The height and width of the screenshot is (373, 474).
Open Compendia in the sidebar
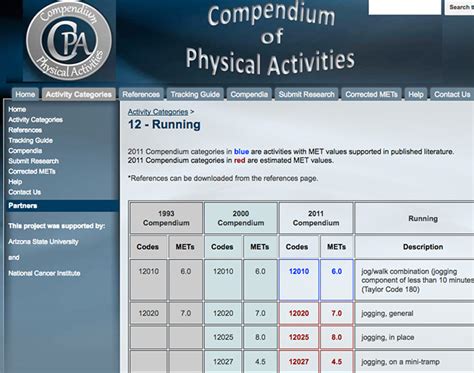[x=25, y=151]
